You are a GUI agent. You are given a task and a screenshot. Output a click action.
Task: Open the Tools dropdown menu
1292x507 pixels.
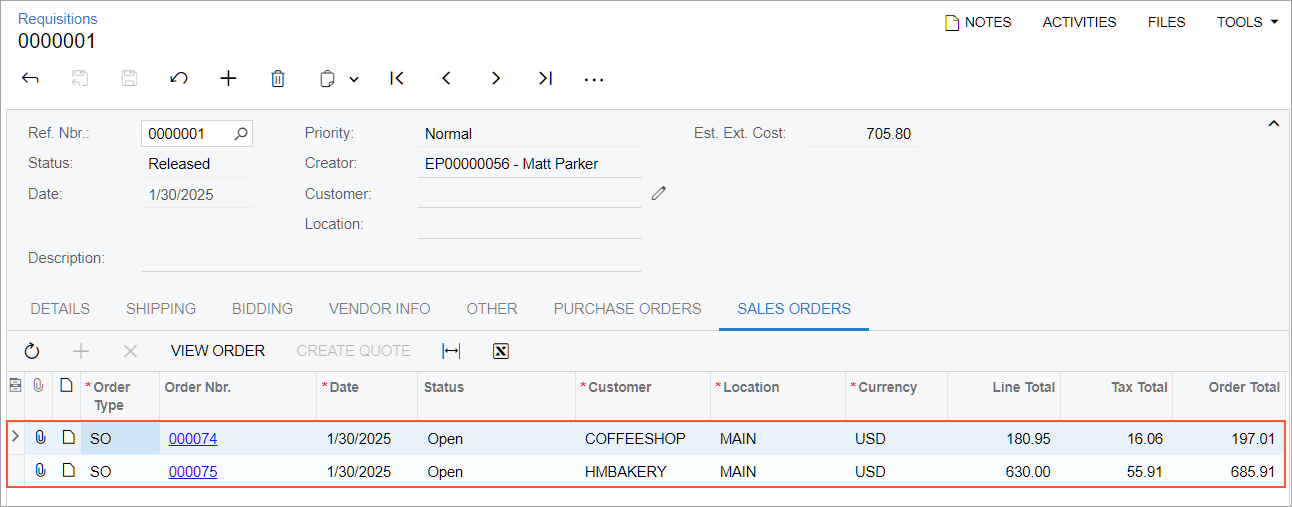coord(1247,22)
